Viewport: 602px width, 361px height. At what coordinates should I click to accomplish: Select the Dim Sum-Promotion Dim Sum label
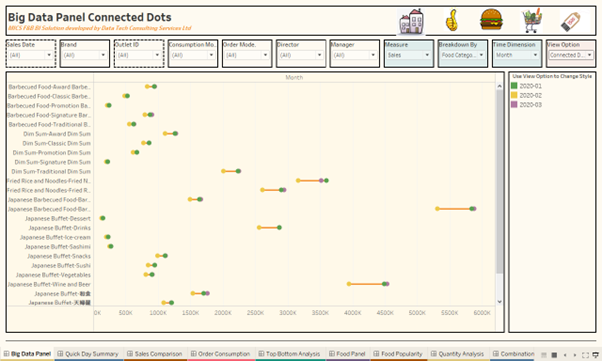[52, 153]
